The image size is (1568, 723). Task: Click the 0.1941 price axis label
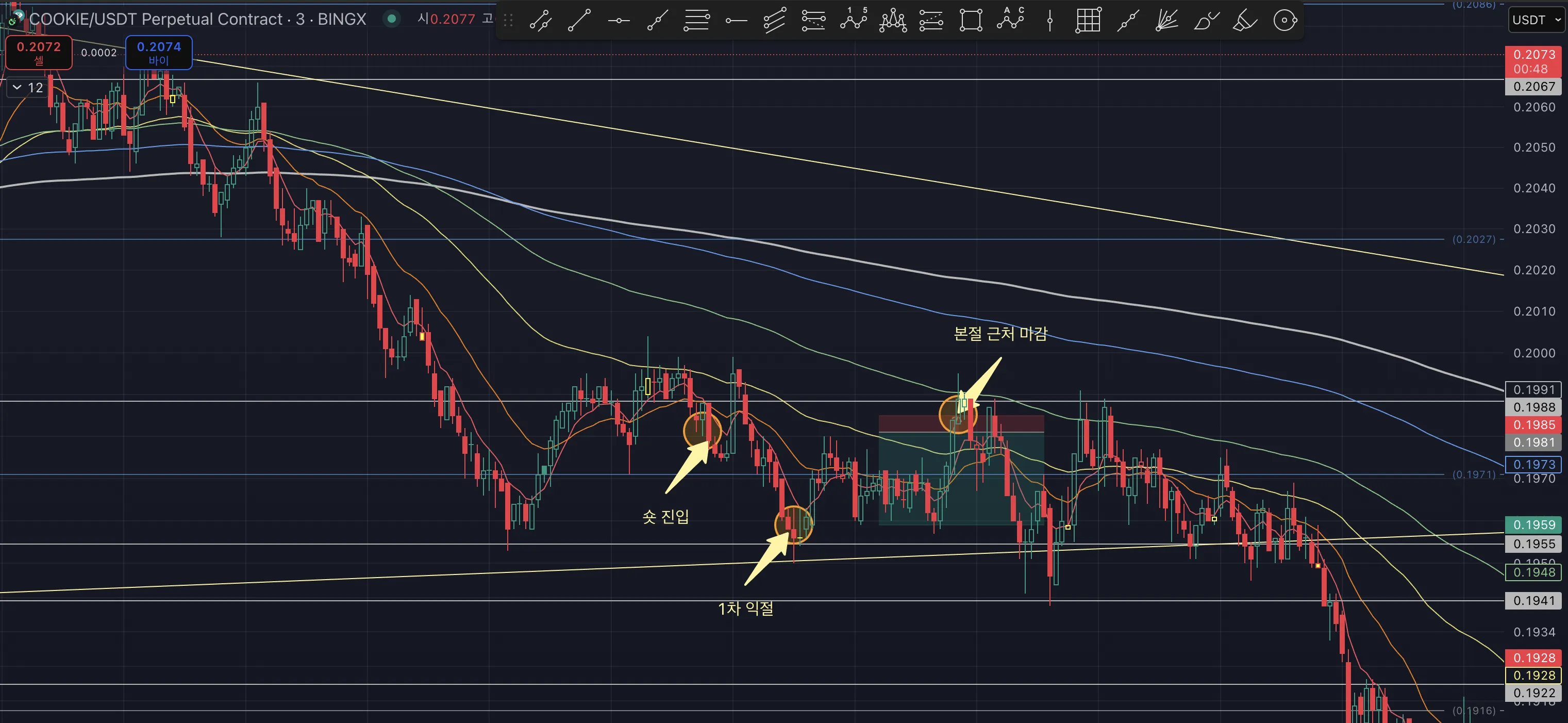[1534, 601]
